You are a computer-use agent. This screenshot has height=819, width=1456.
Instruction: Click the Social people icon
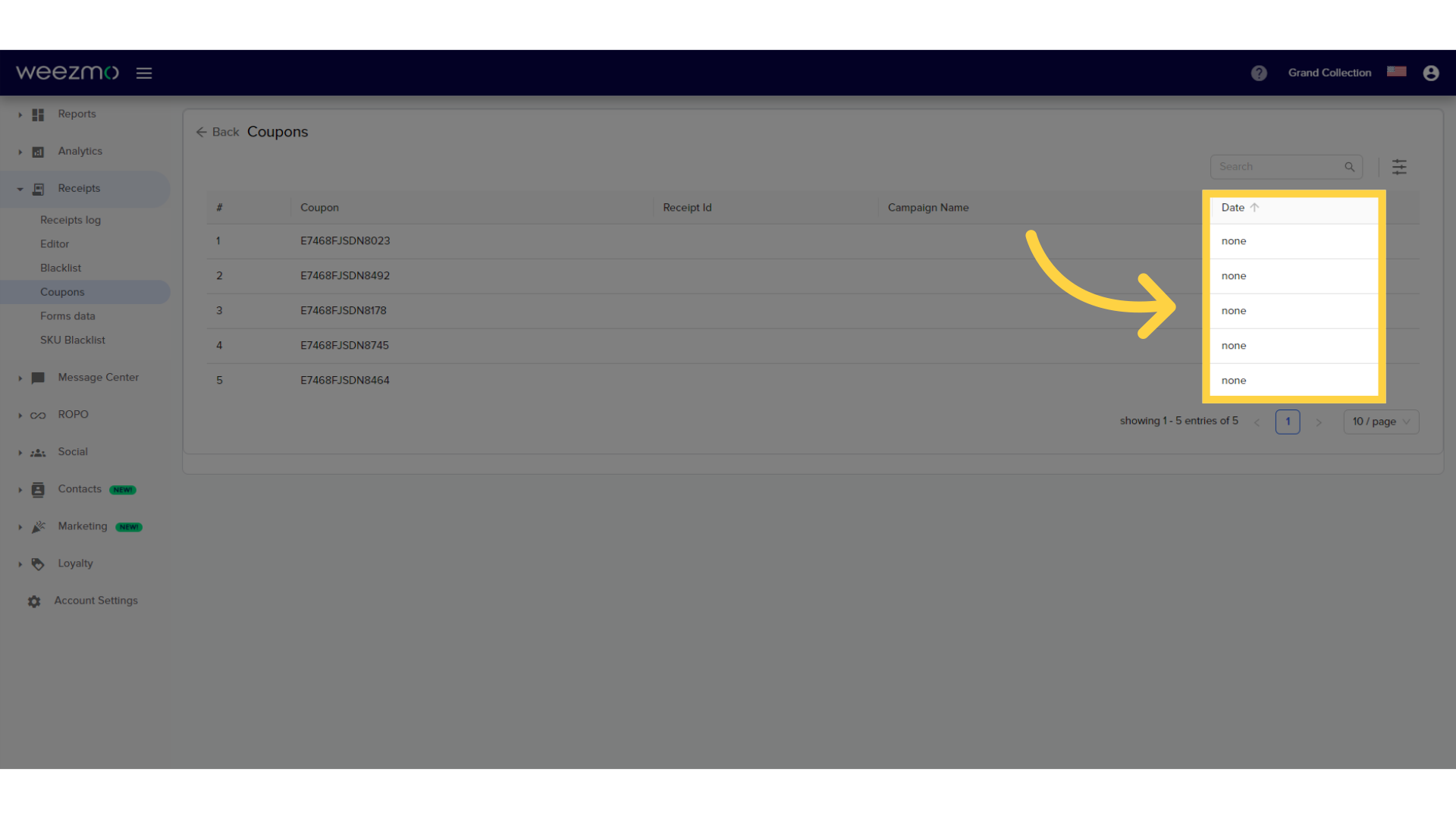pos(38,453)
